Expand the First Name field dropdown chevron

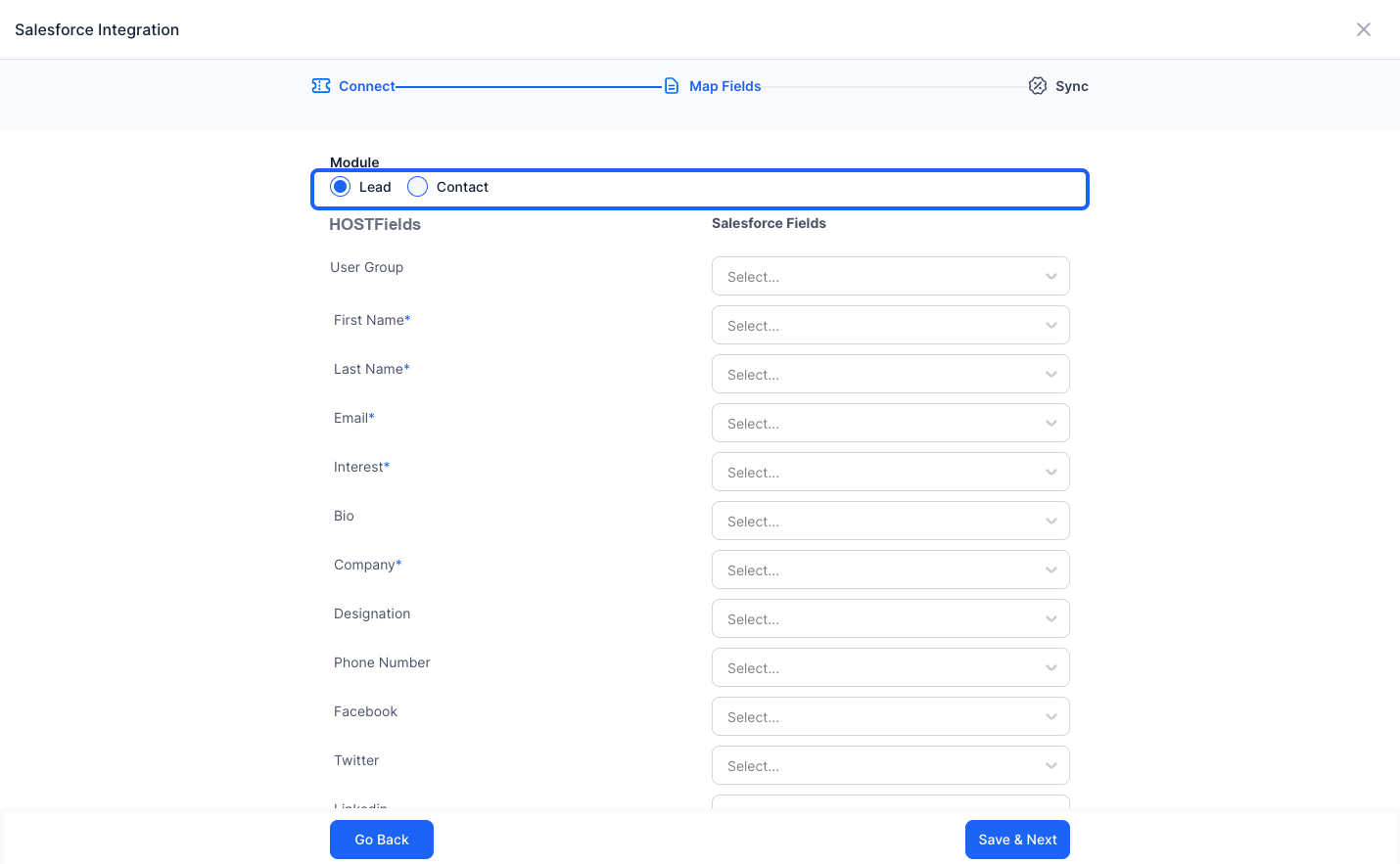point(1051,325)
